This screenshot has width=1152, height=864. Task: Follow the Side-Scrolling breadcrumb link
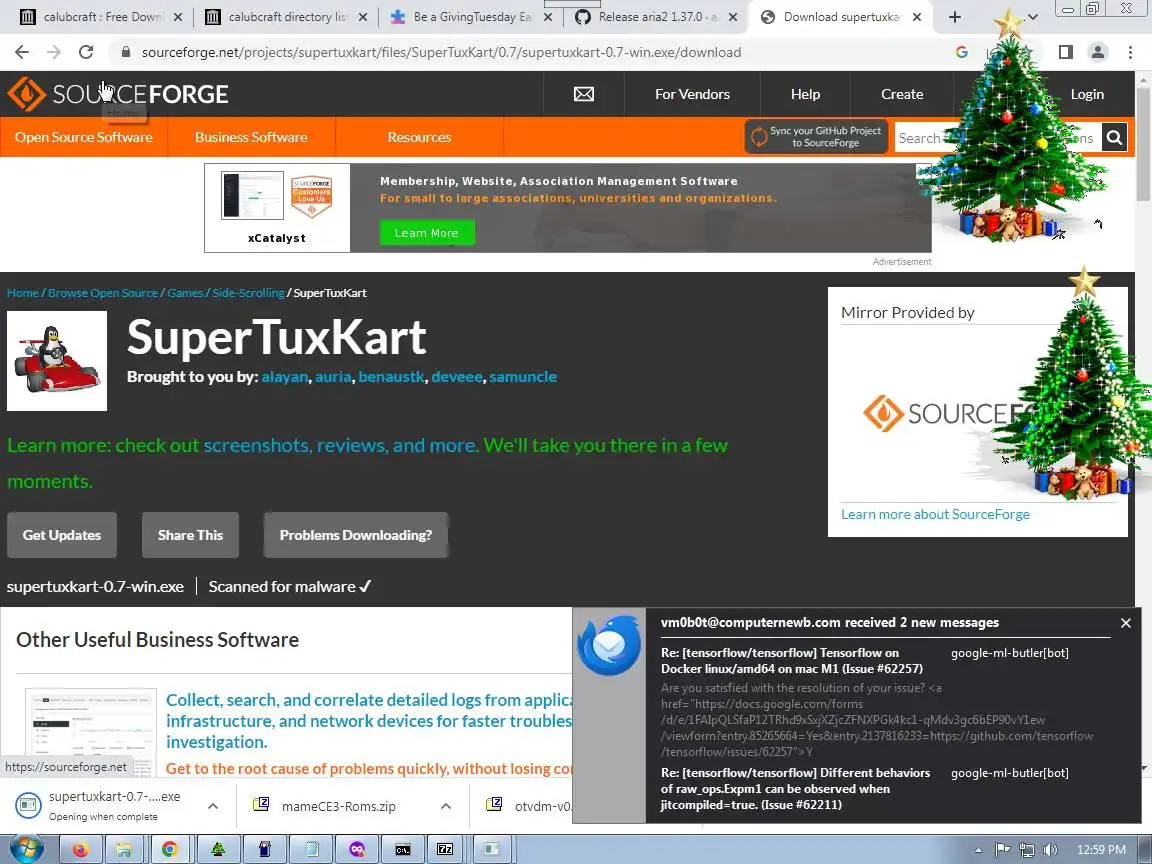click(248, 292)
